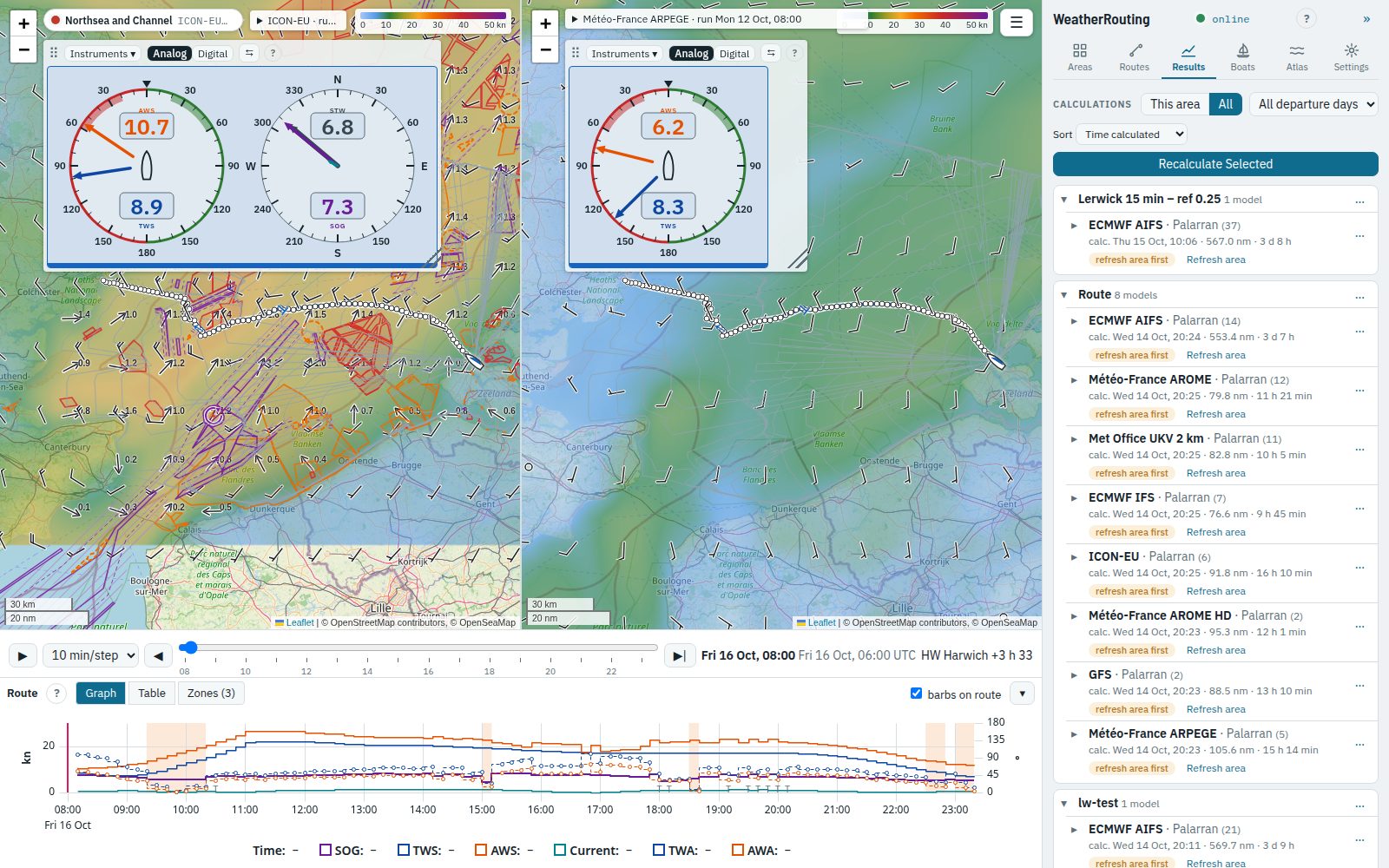This screenshot has height=868, width=1389.
Task: Select the This area filter
Action: click(x=1175, y=104)
